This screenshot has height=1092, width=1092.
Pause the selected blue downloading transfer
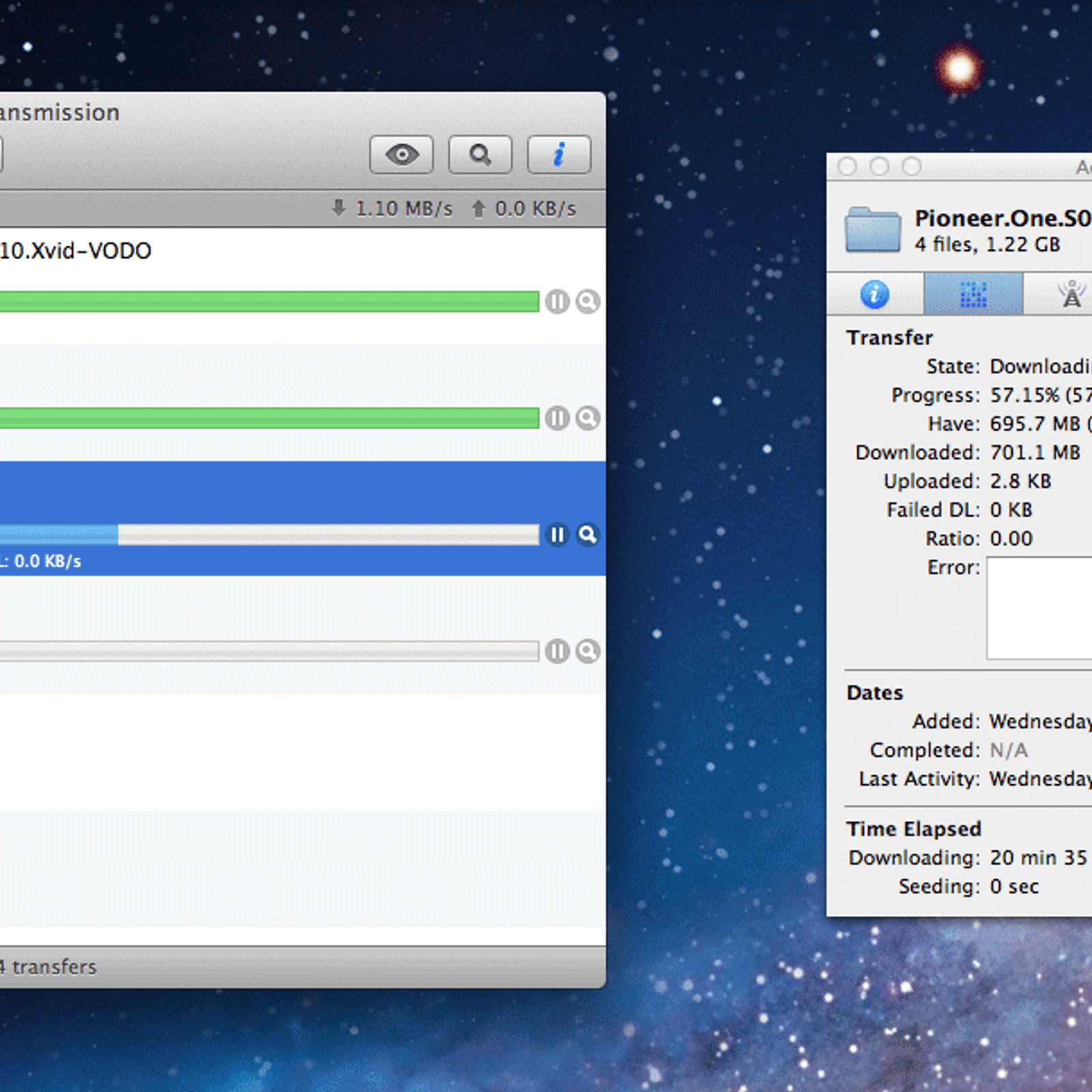point(558,534)
